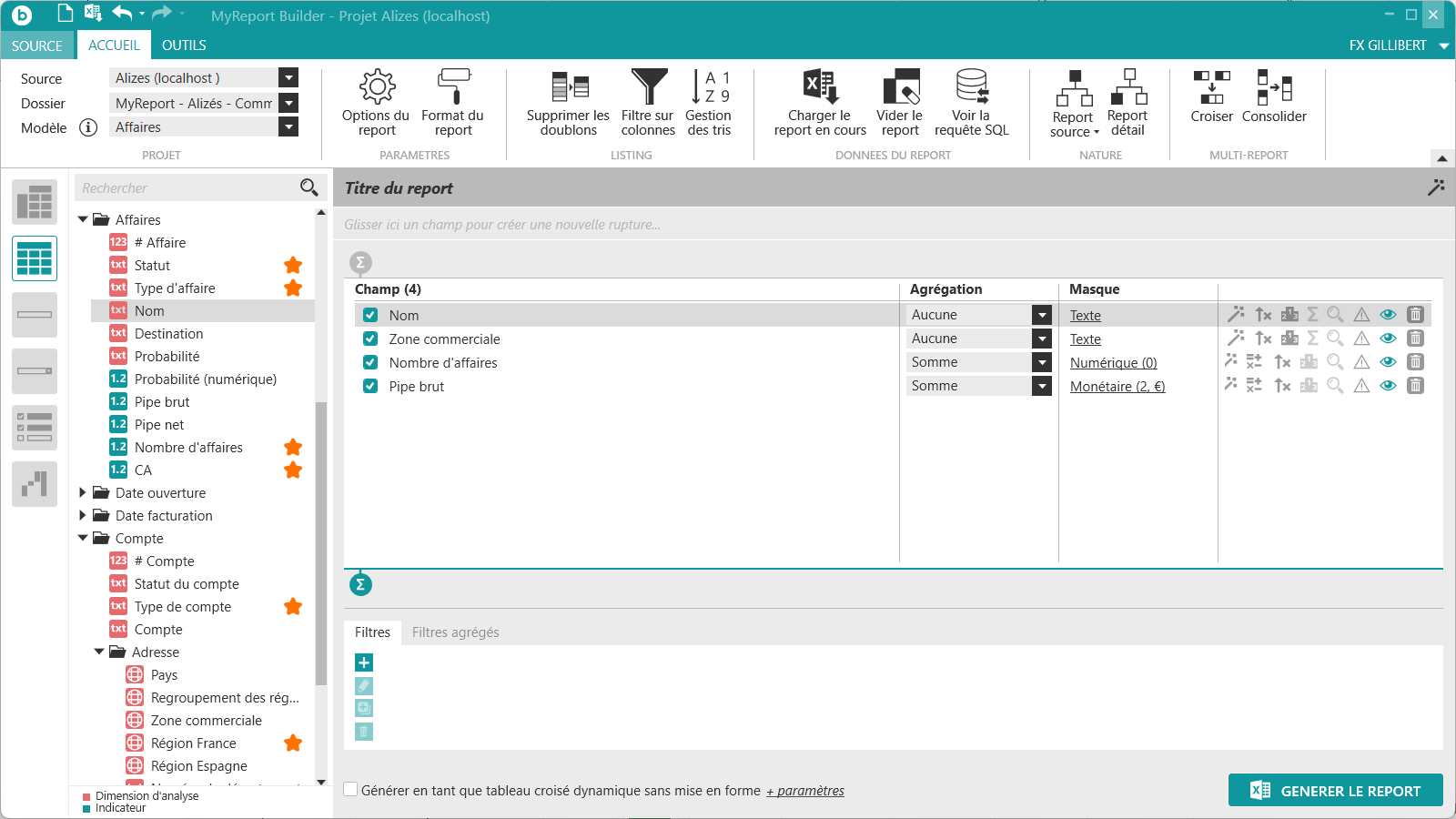Open the Modèle Affaires dropdown
Screen dimensions: 1456x819
(x=288, y=127)
